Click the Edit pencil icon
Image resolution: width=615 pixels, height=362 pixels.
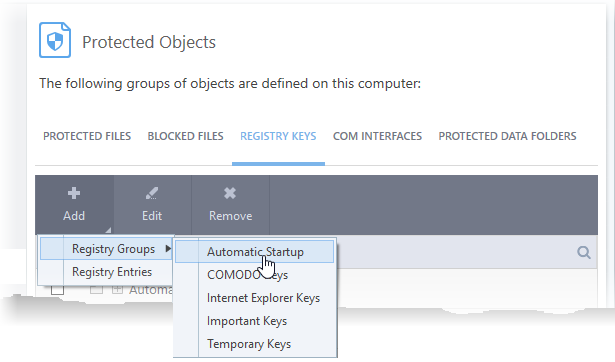point(152,193)
